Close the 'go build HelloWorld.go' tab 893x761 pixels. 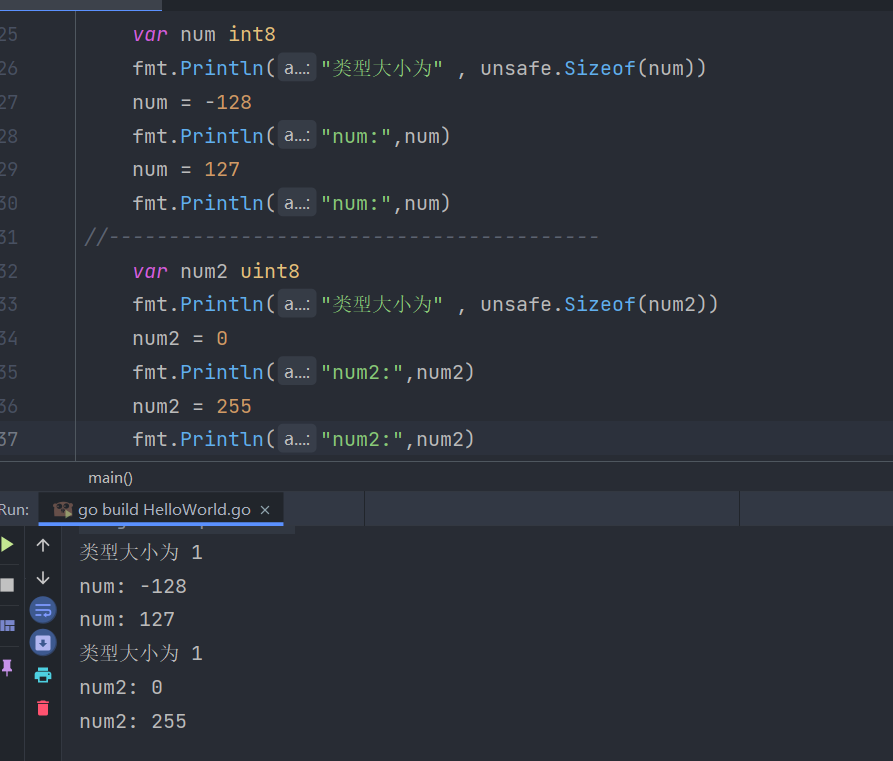click(265, 509)
